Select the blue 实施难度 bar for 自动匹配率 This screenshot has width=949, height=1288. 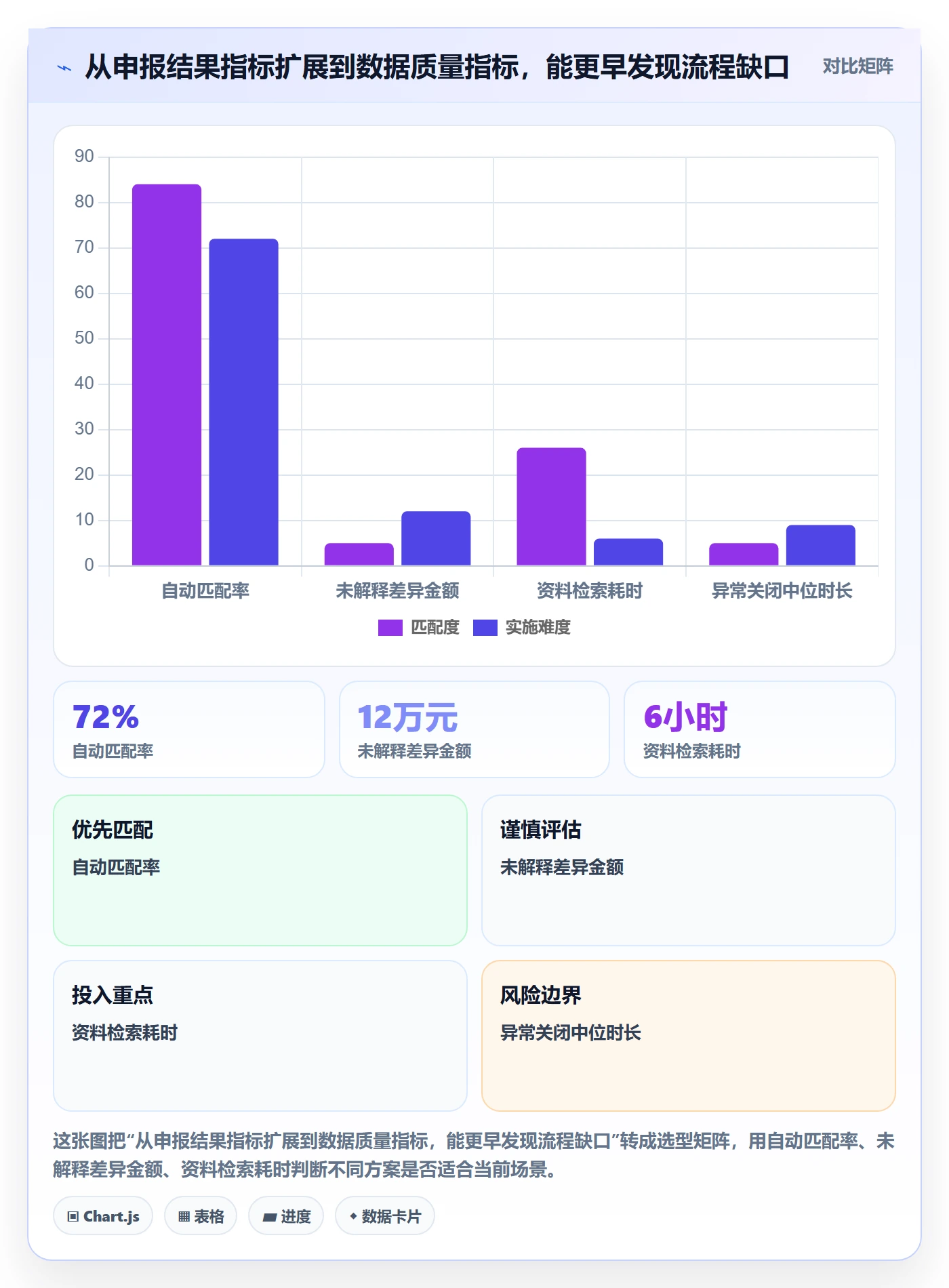(243, 402)
